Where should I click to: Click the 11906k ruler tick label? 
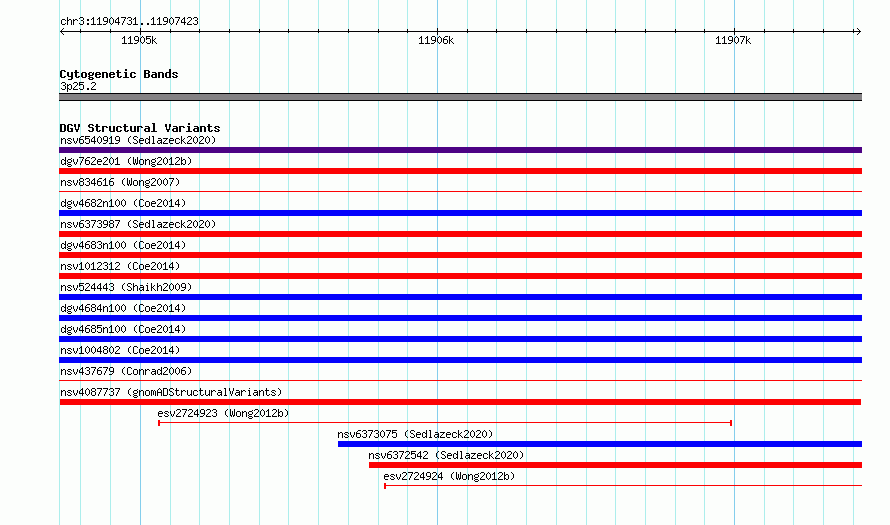436,40
